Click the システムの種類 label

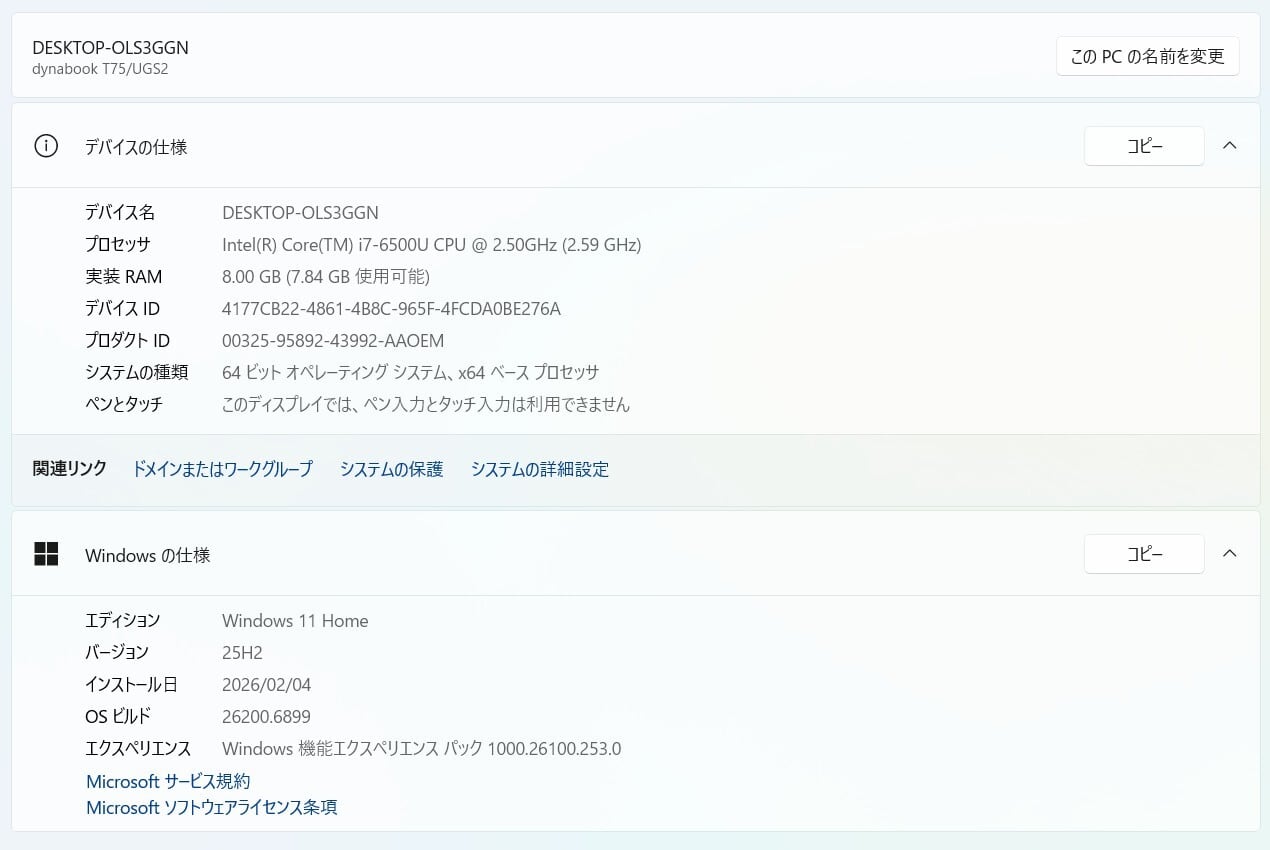click(136, 372)
